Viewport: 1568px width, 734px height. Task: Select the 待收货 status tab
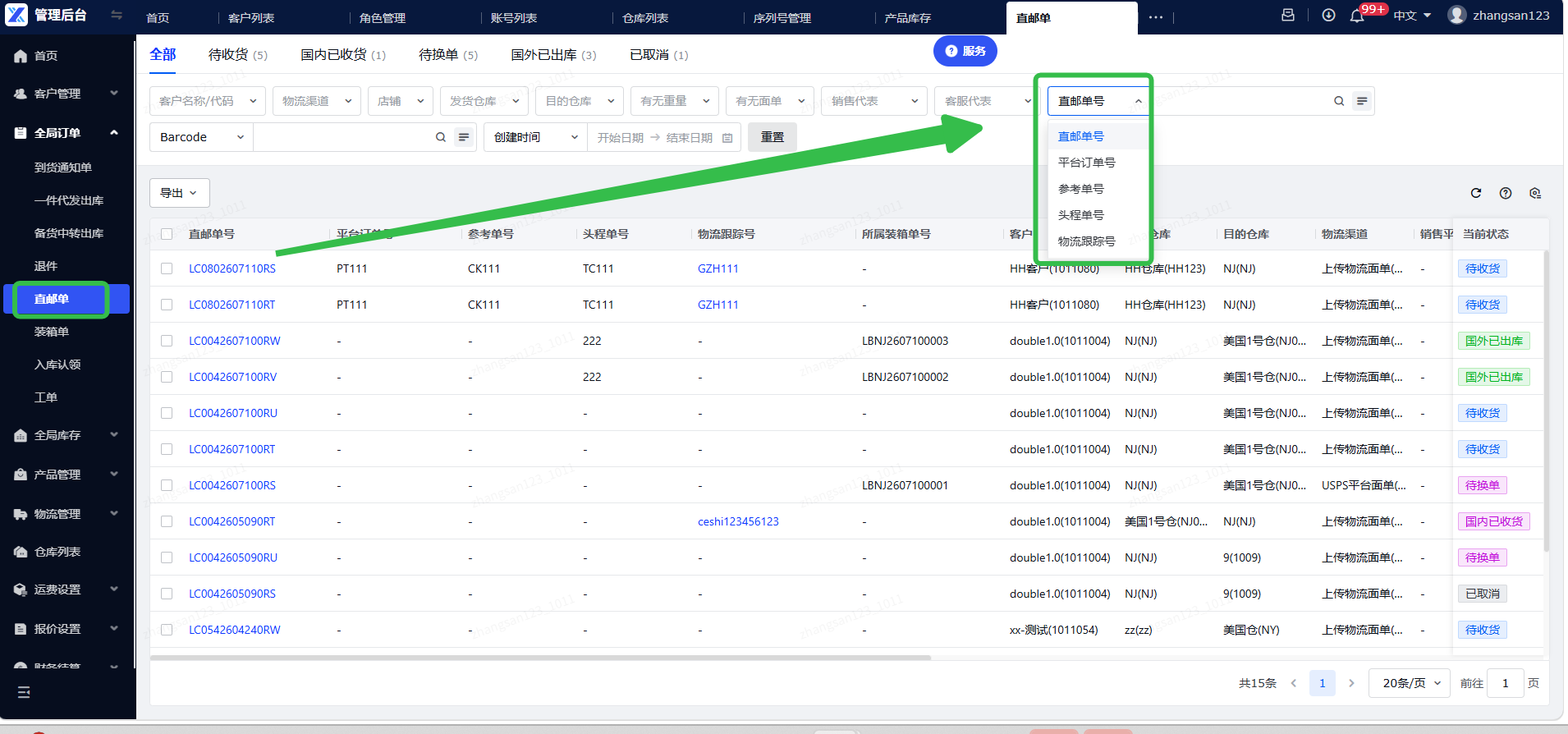pyautogui.click(x=237, y=54)
